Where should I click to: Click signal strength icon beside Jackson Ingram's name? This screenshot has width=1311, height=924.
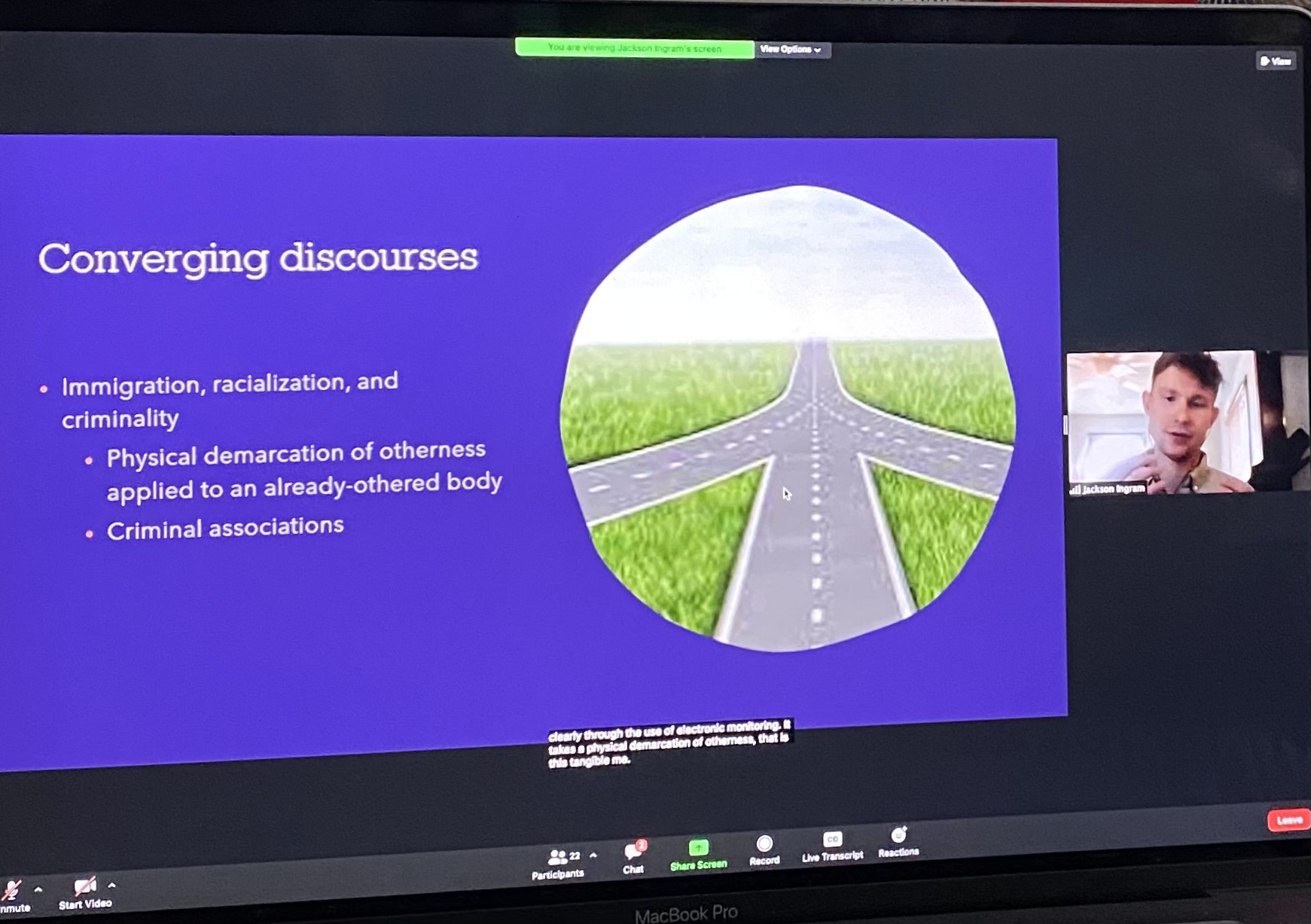click(x=1075, y=490)
